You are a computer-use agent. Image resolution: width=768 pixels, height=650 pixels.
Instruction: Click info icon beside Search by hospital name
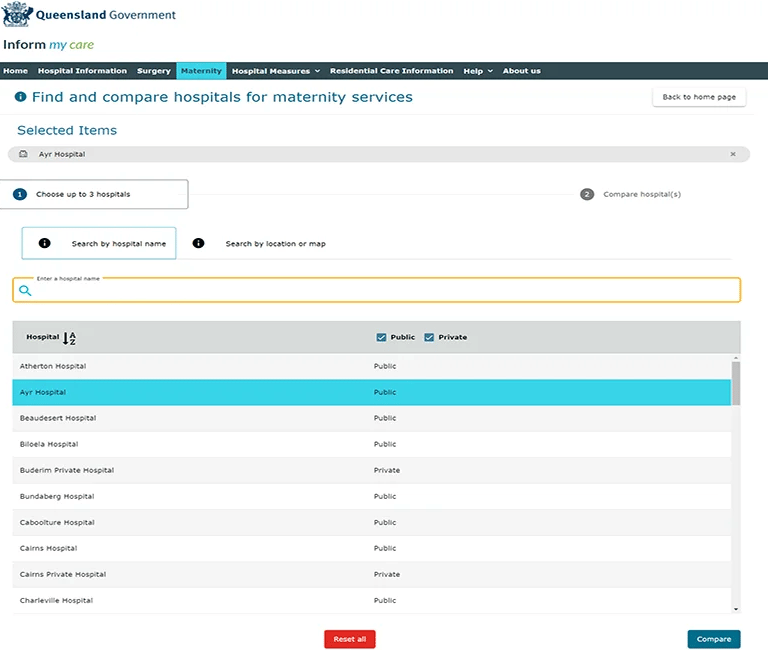tap(45, 243)
